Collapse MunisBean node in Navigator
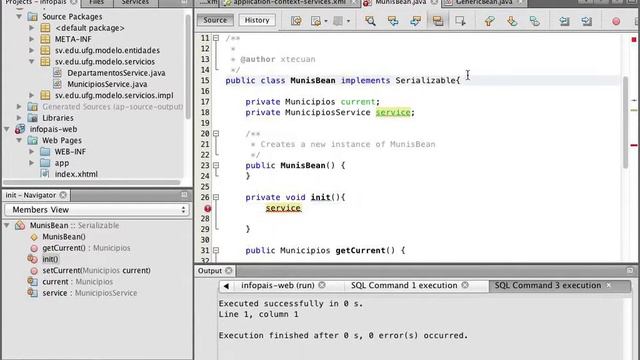The height and width of the screenshot is (360, 640). point(7,225)
